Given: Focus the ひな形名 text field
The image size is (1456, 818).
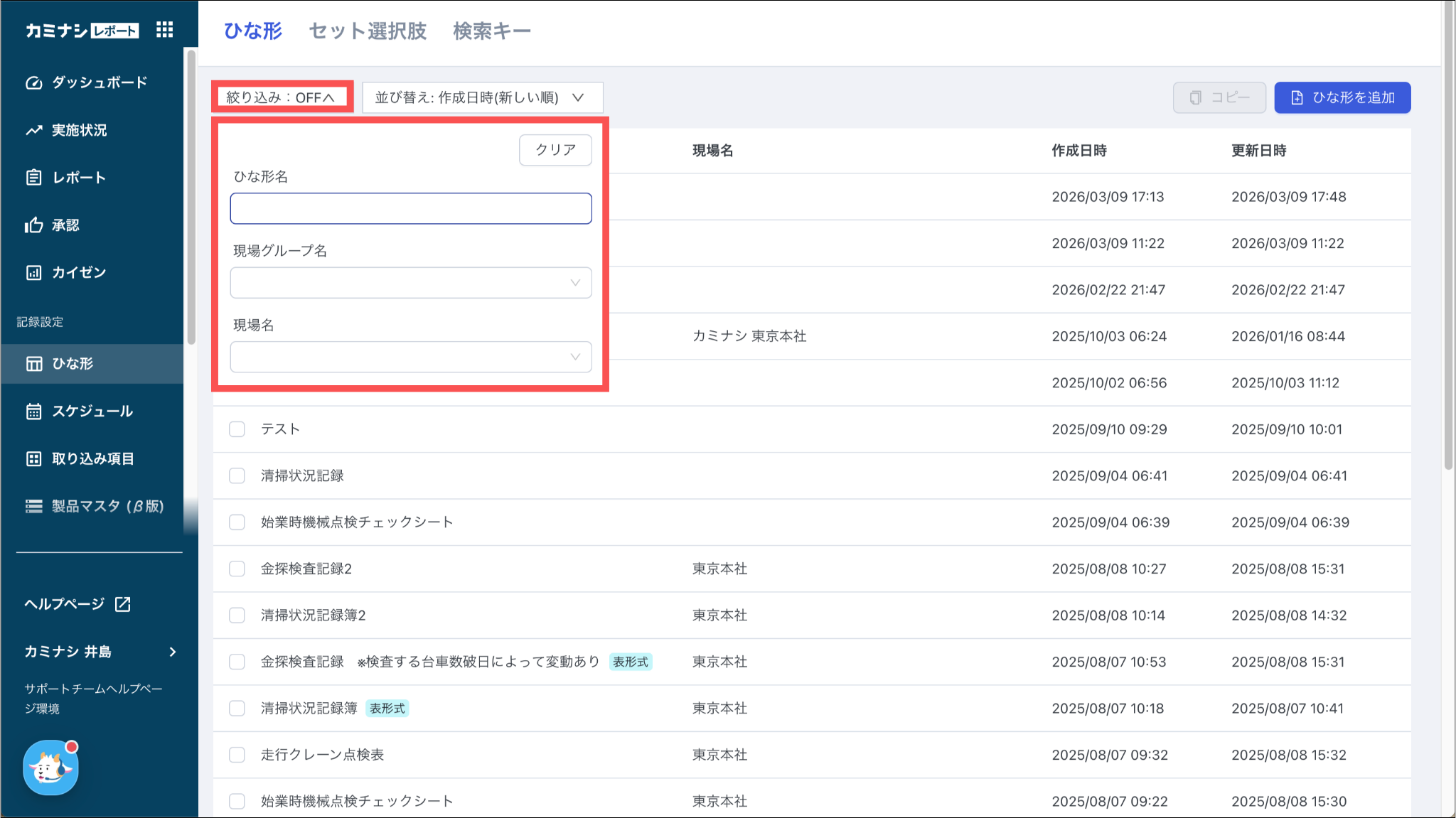Looking at the screenshot, I should click(x=411, y=208).
